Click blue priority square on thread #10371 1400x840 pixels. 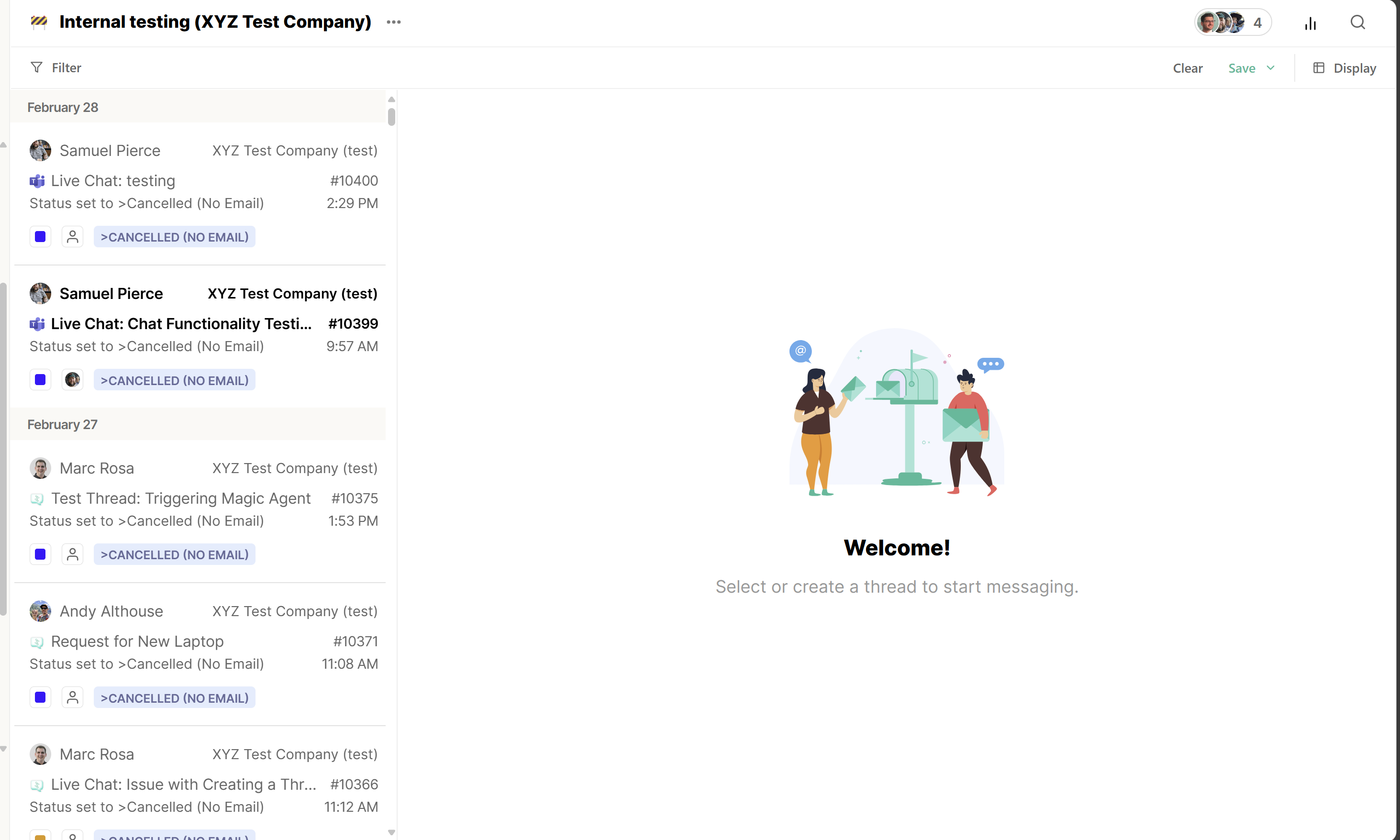pos(40,697)
